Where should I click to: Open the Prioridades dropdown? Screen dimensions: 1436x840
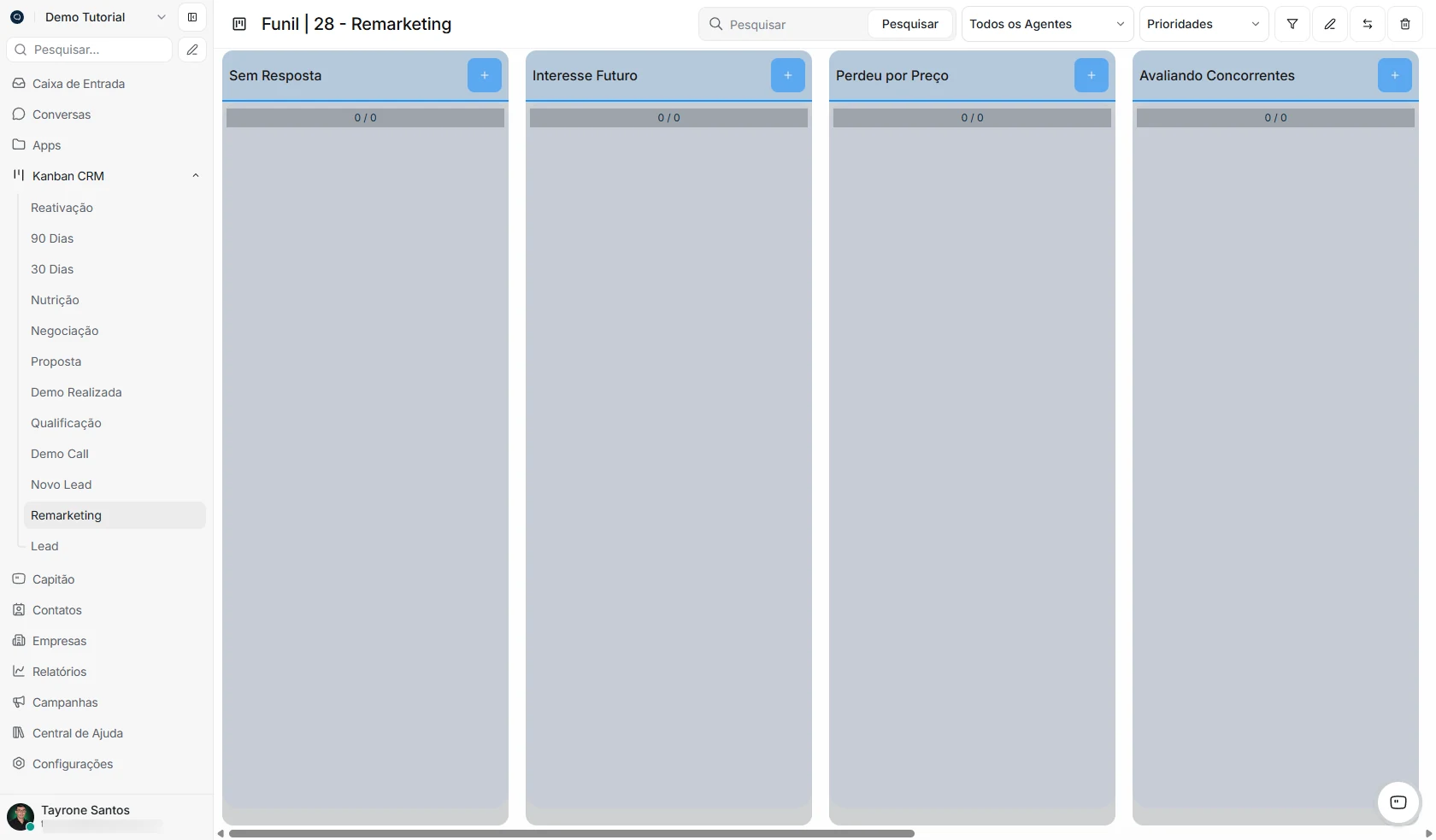click(x=1204, y=24)
